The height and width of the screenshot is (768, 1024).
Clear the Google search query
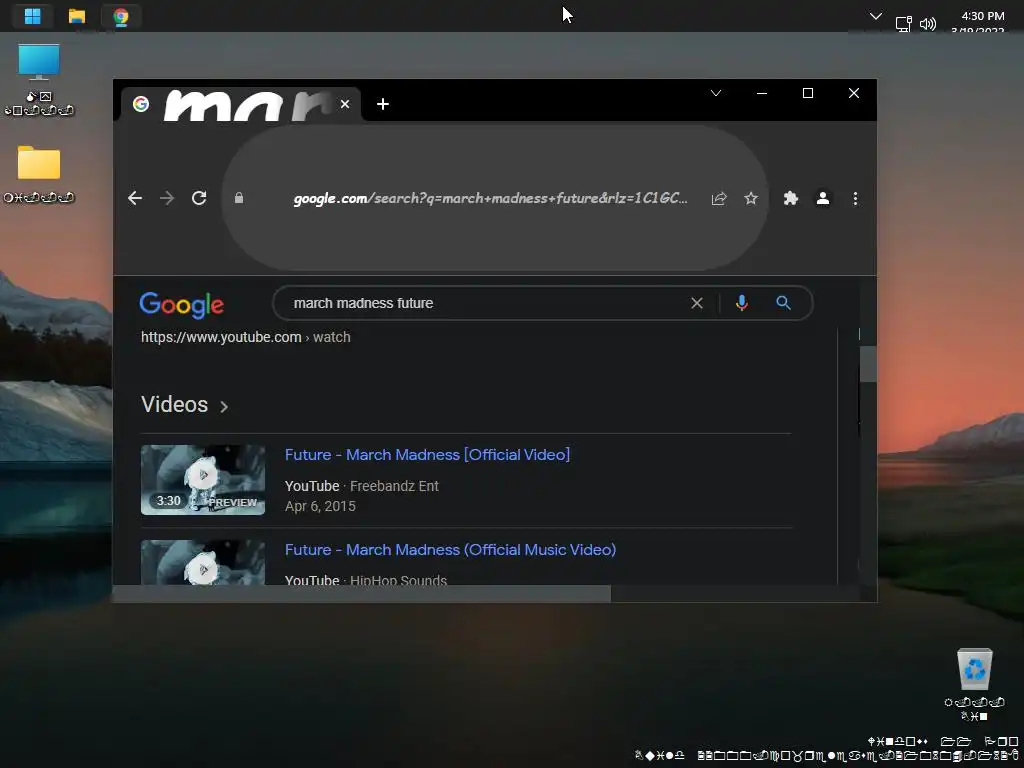[x=697, y=303]
